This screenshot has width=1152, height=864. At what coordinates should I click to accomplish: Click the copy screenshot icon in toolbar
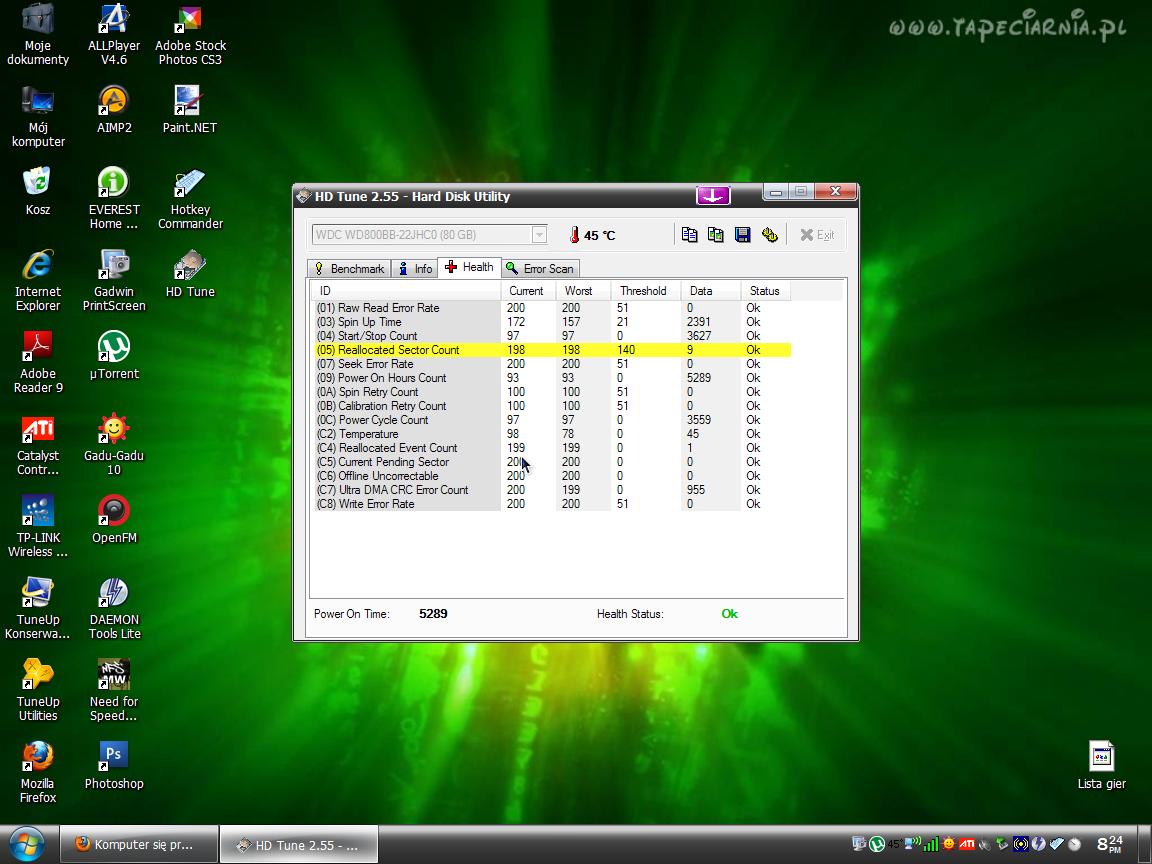(716, 235)
